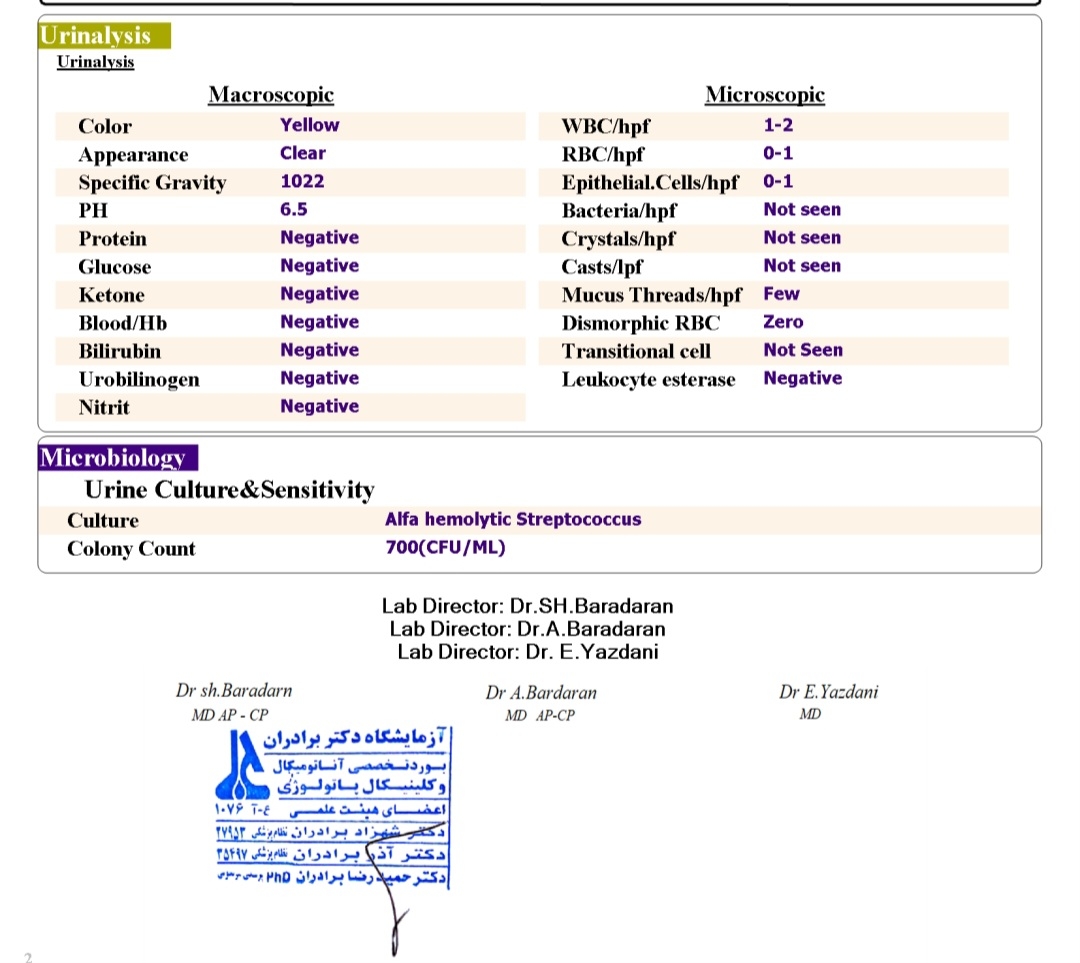Click the Lab Director Dr. E.Yazdani line

pos(528,652)
